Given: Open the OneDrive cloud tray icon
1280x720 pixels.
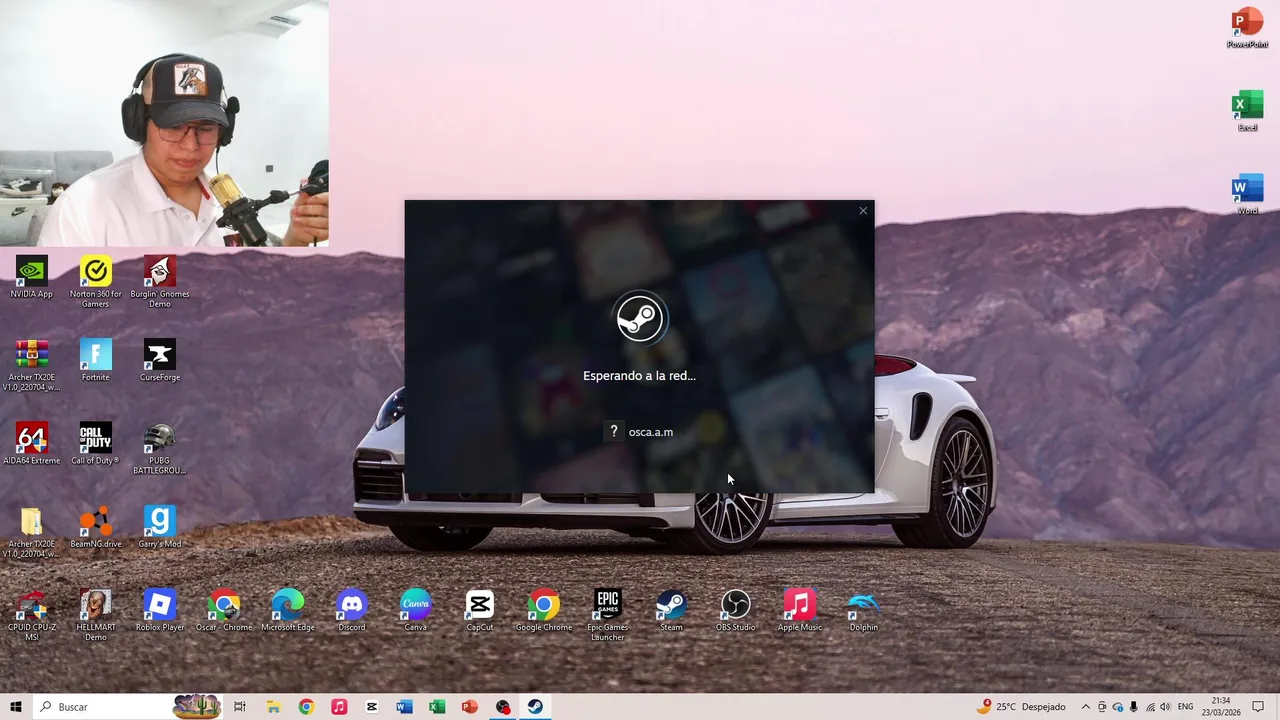Looking at the screenshot, I should 1118,707.
